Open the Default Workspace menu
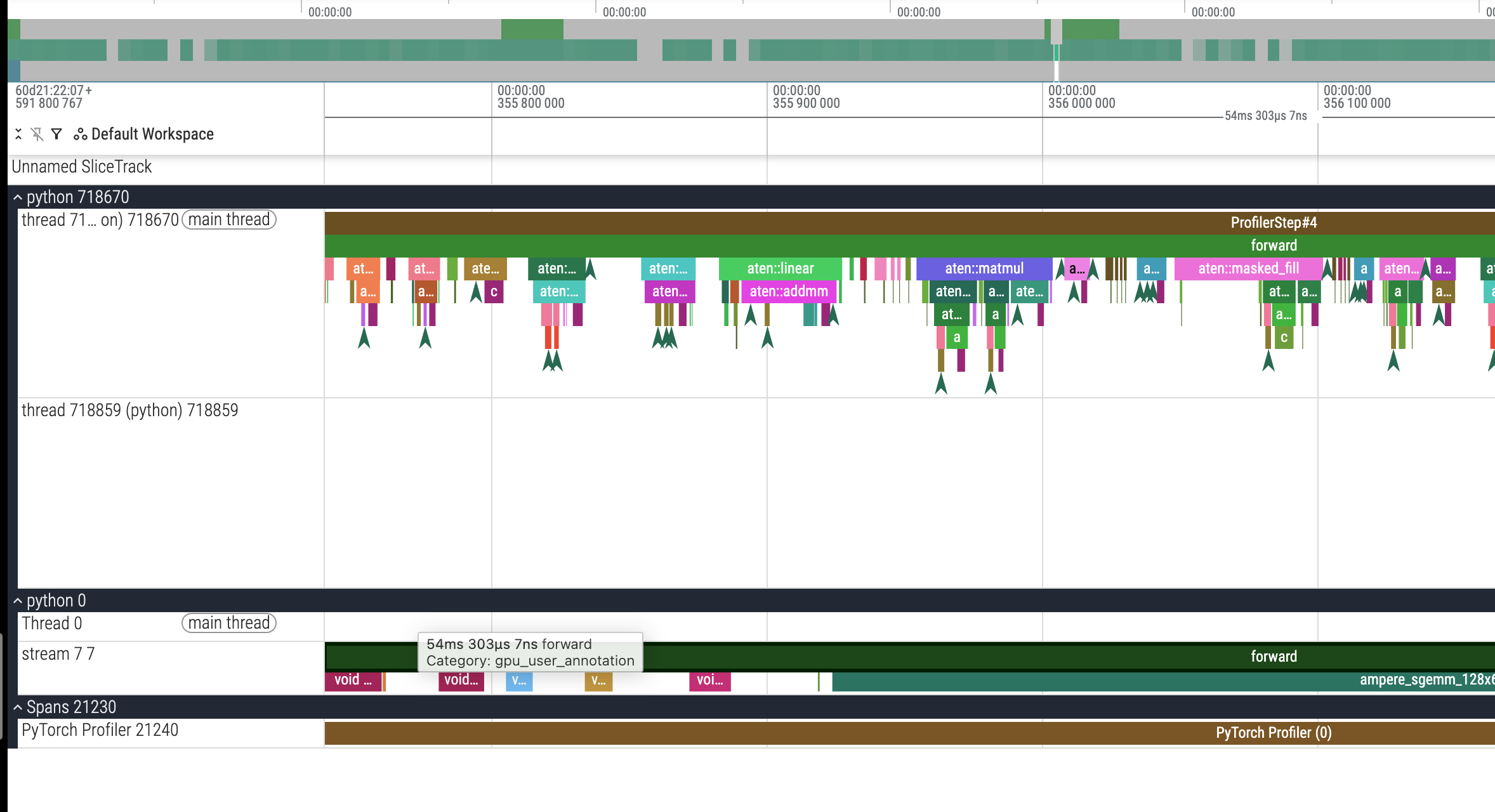The width and height of the screenshot is (1495, 812). 152,134
